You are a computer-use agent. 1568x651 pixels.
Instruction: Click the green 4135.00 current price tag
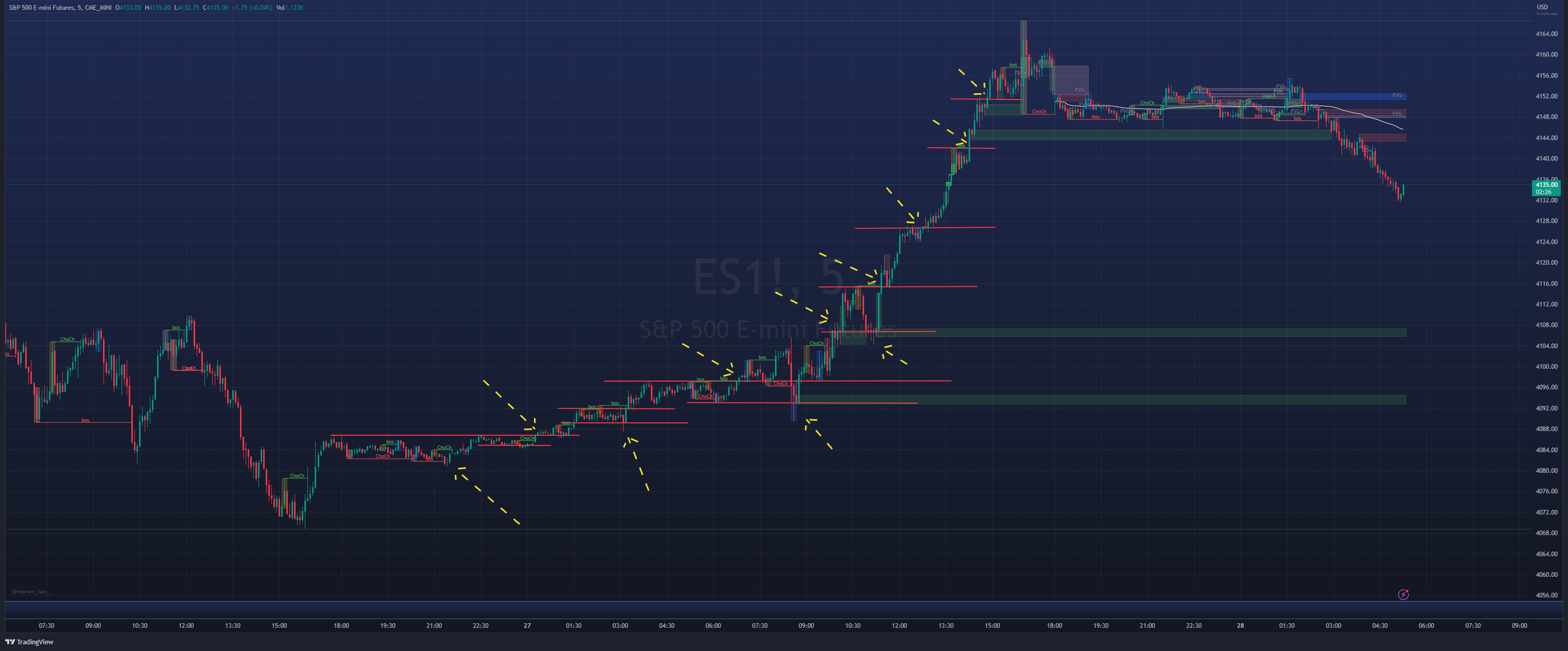pyautogui.click(x=1545, y=187)
